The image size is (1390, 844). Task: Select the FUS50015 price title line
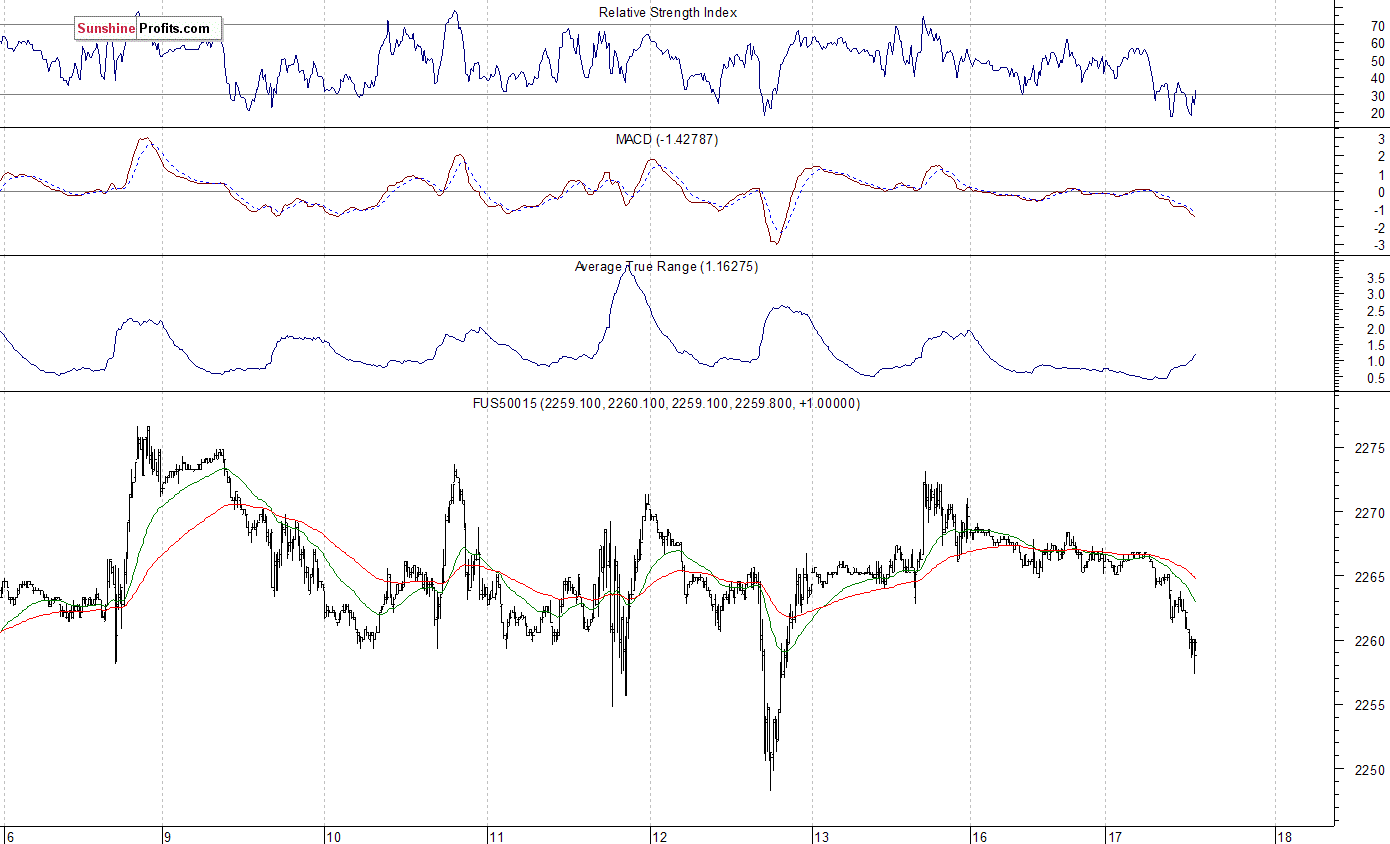(666, 403)
